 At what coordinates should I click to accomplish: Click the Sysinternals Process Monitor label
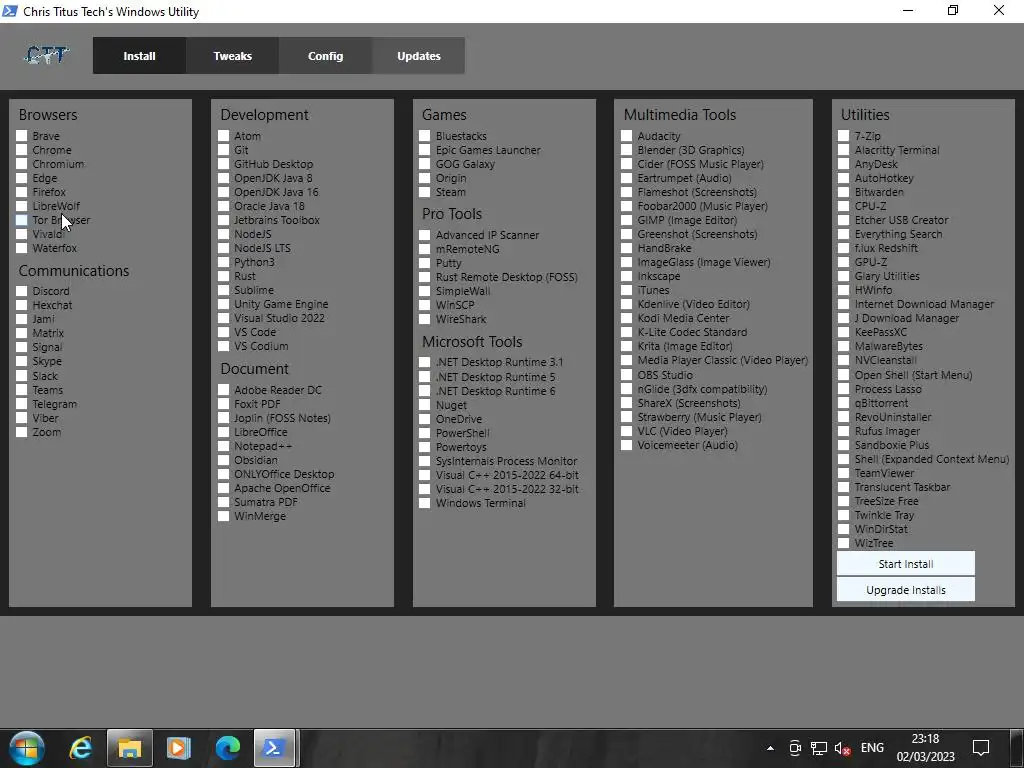point(507,461)
